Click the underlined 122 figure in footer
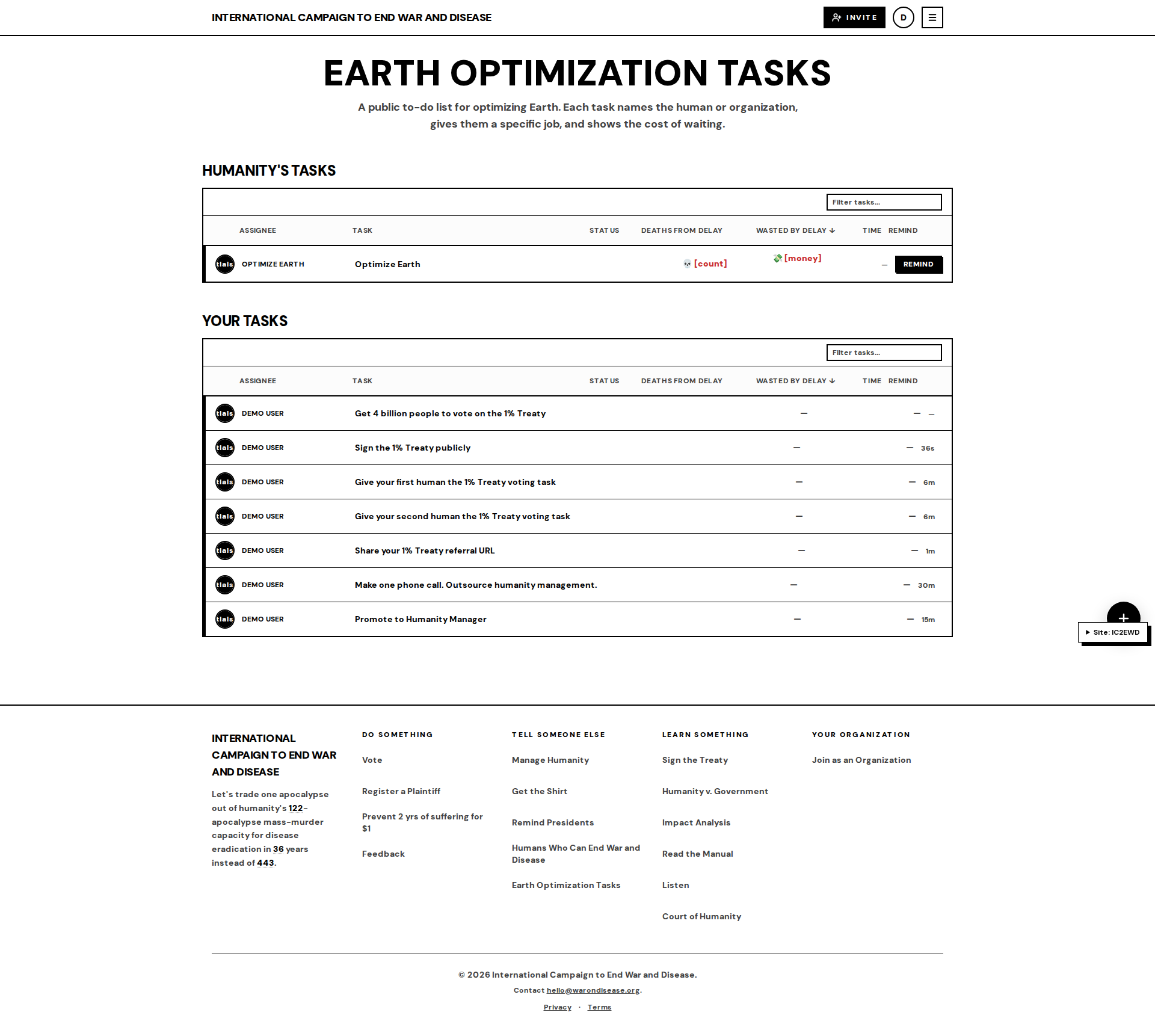 click(295, 808)
